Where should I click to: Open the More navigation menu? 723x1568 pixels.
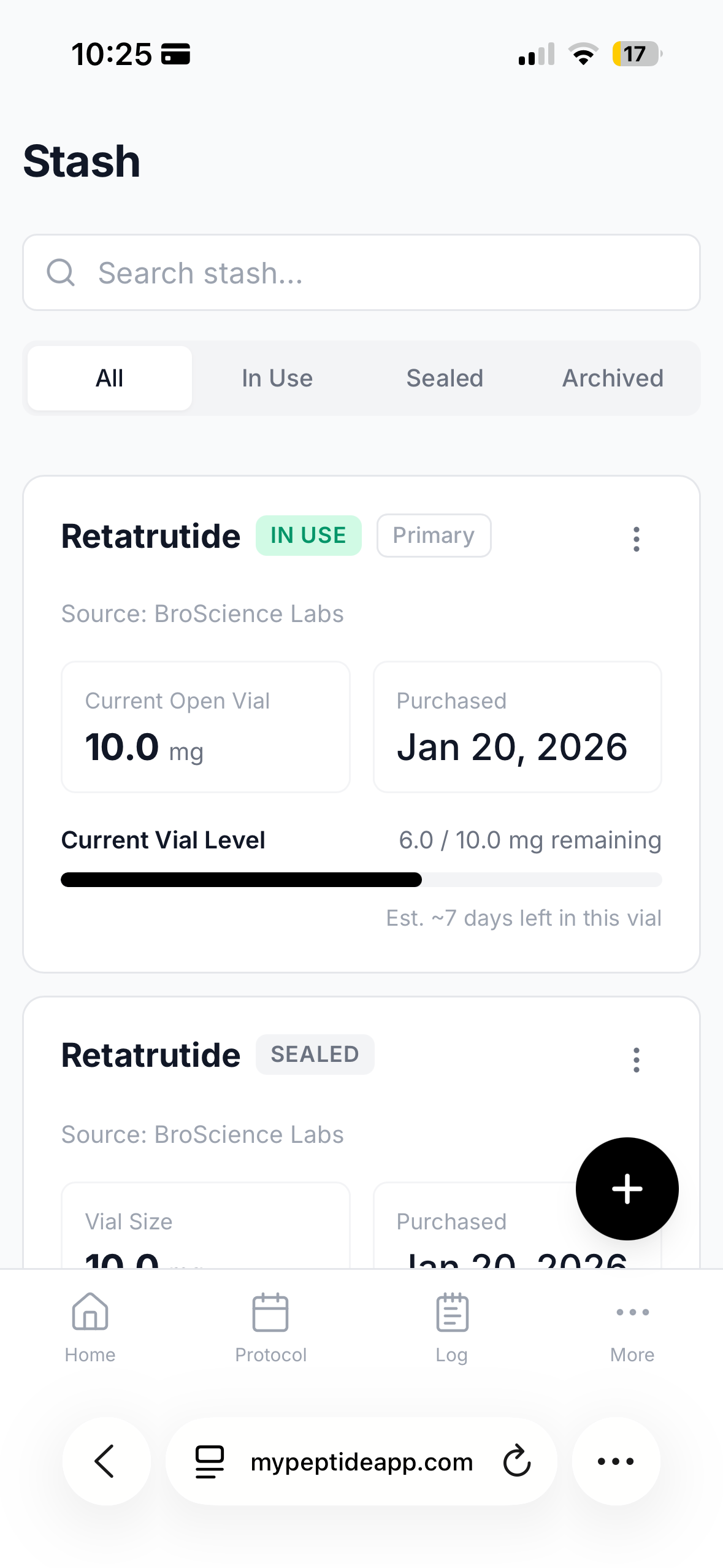pos(632,1312)
